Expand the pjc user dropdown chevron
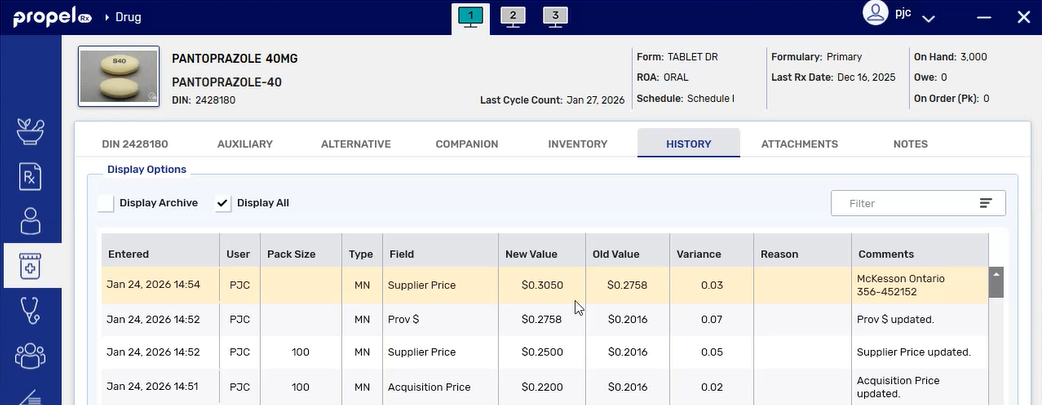This screenshot has width=1042, height=405. point(928,18)
